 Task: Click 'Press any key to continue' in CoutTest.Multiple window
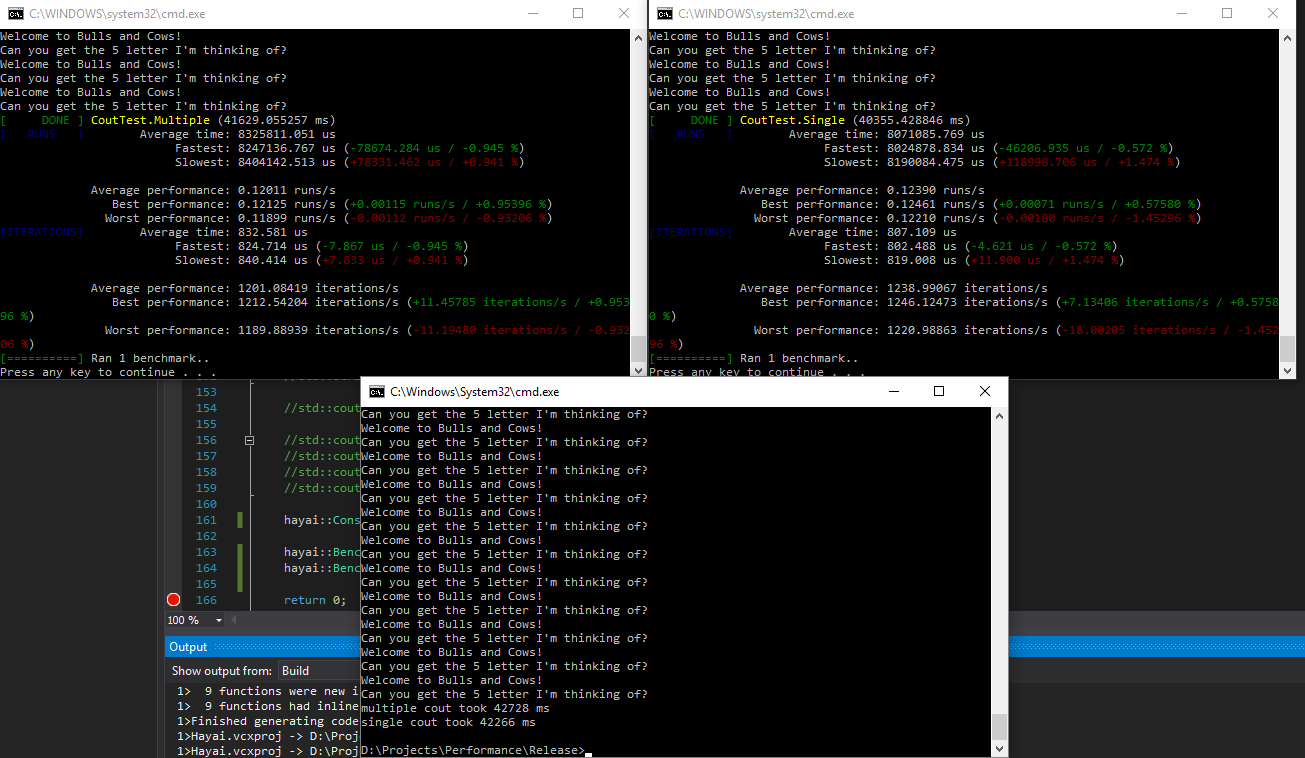108,372
